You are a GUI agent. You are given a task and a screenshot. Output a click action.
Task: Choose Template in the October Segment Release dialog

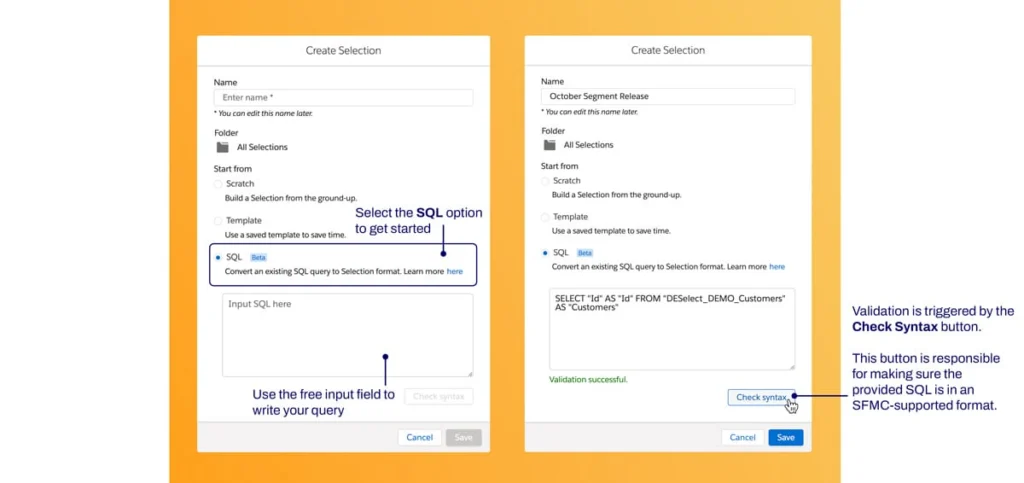pos(546,217)
